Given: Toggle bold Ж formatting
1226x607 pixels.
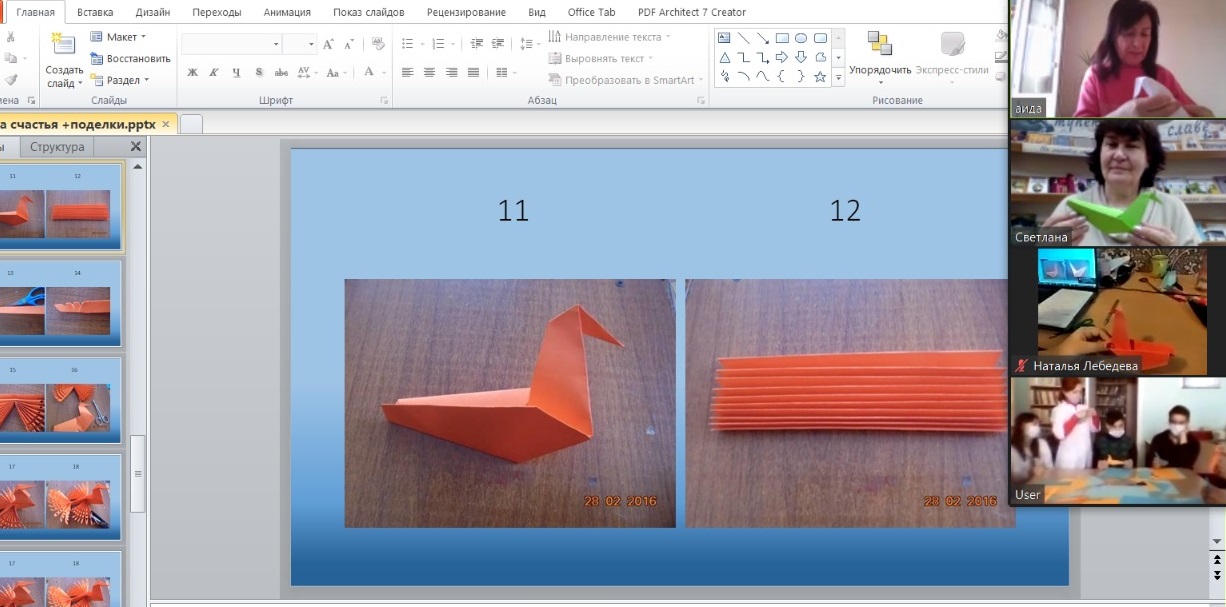Looking at the screenshot, I should click(x=192, y=73).
